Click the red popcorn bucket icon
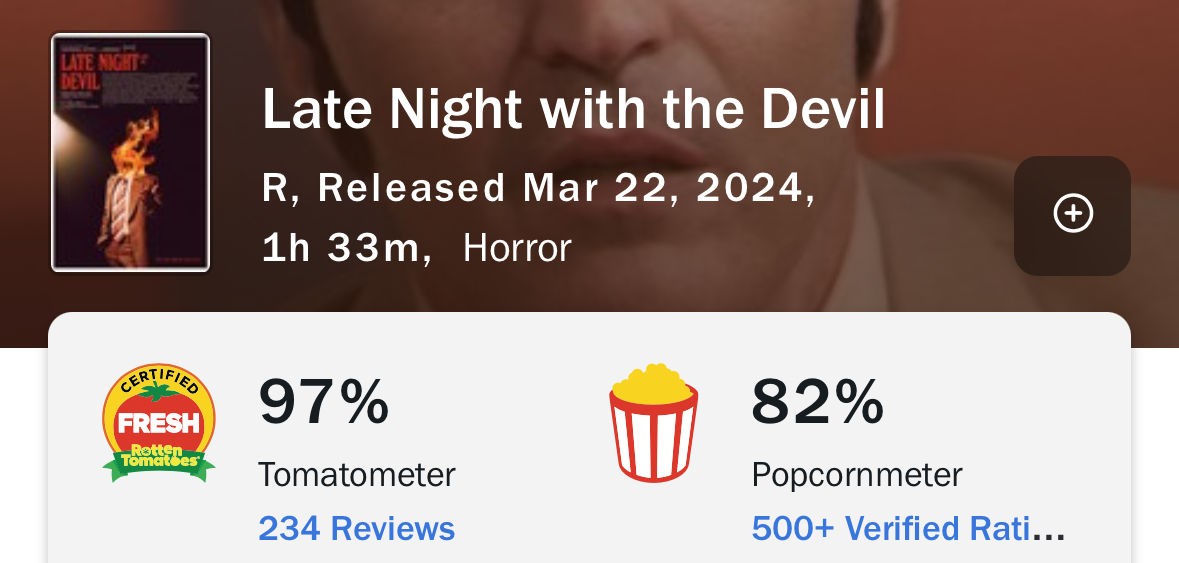 pos(653,423)
